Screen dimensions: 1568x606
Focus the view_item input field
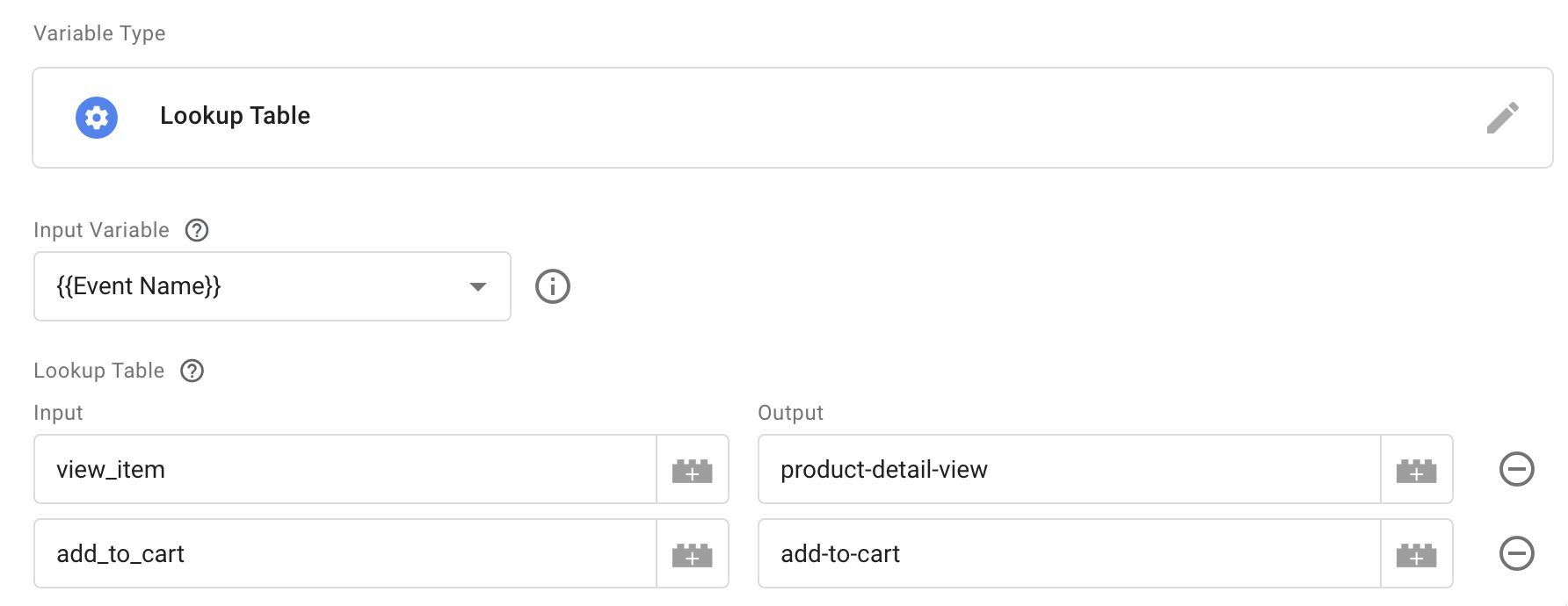pyautogui.click(x=345, y=470)
